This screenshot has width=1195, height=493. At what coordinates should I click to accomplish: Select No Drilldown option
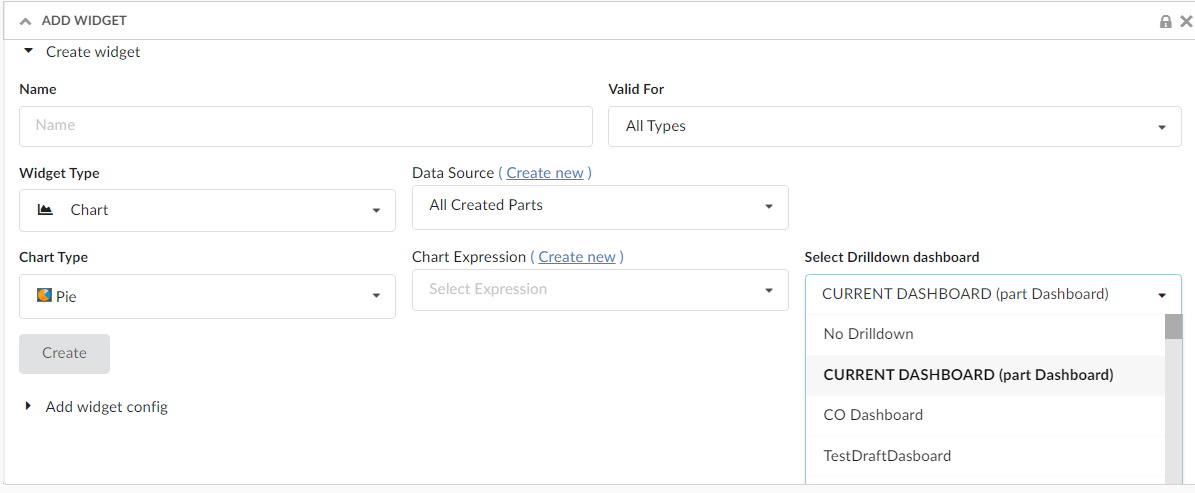(x=868, y=334)
